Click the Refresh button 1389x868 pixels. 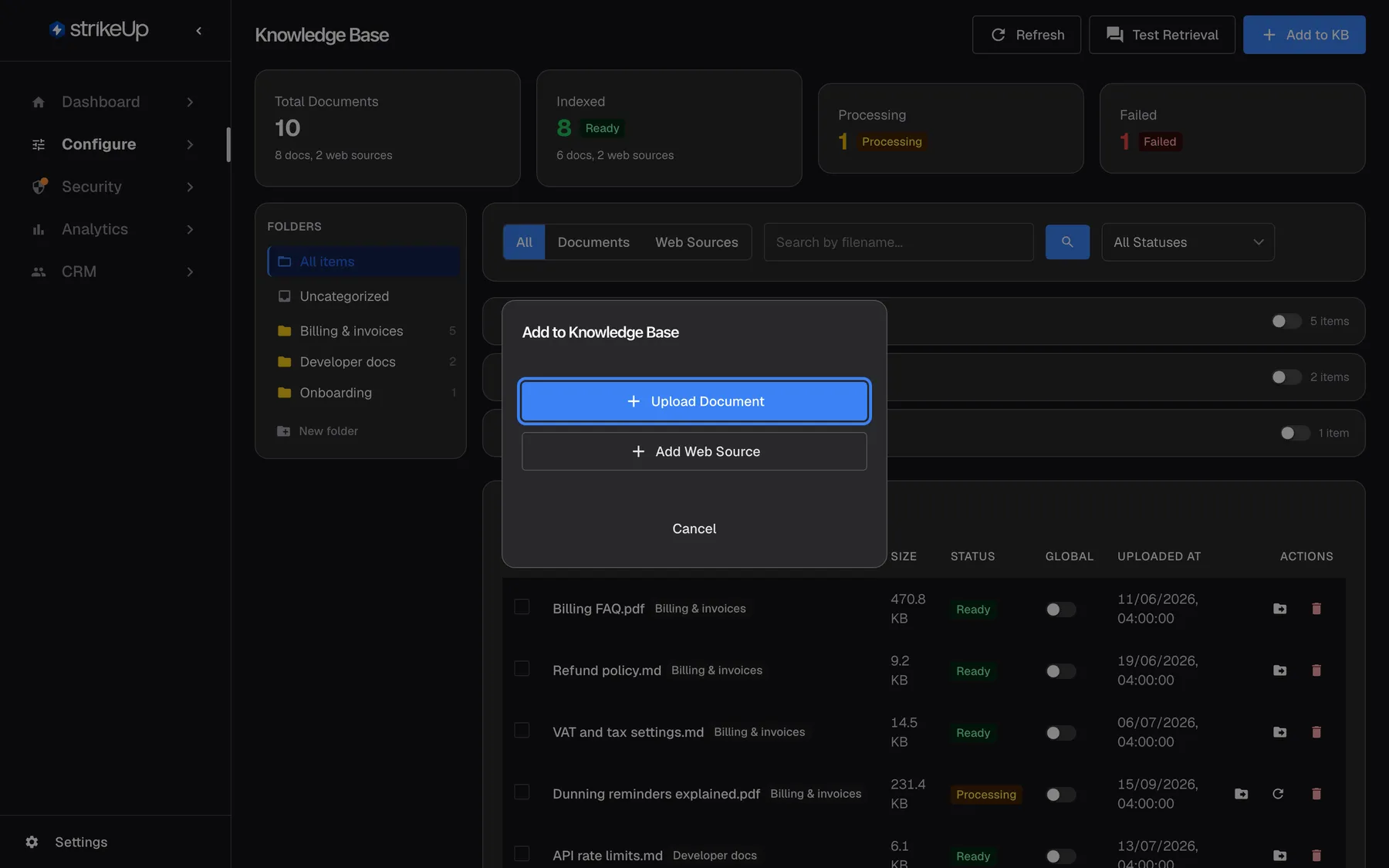coord(1026,35)
